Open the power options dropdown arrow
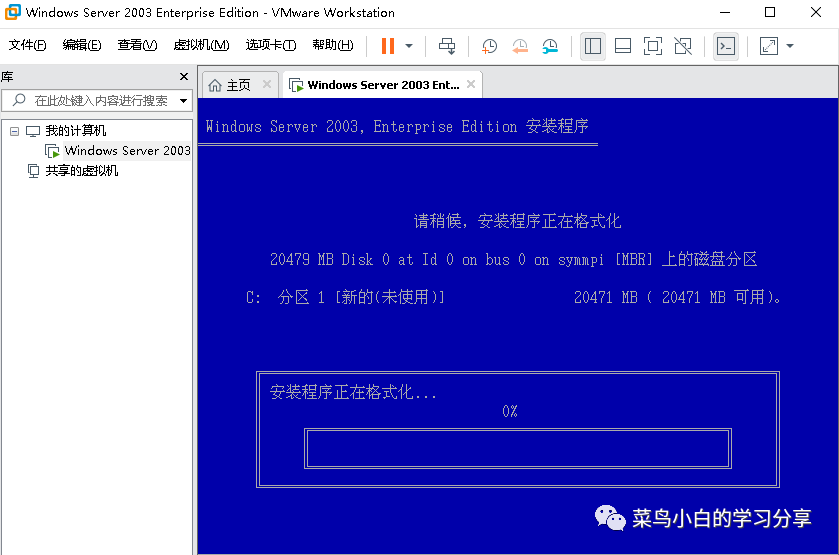The image size is (839, 555). pyautogui.click(x=409, y=46)
